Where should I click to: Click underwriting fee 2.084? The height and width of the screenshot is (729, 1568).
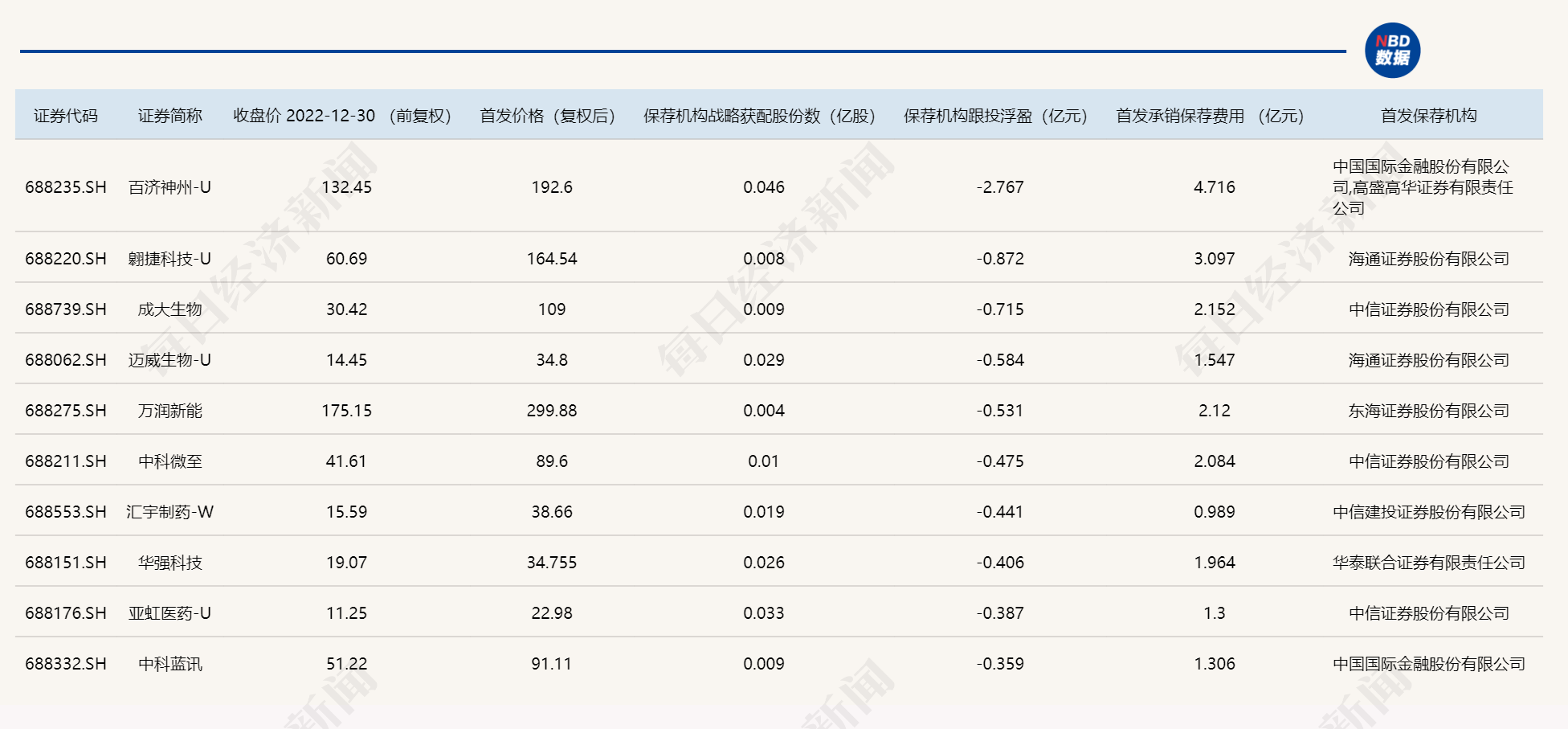click(x=1215, y=461)
